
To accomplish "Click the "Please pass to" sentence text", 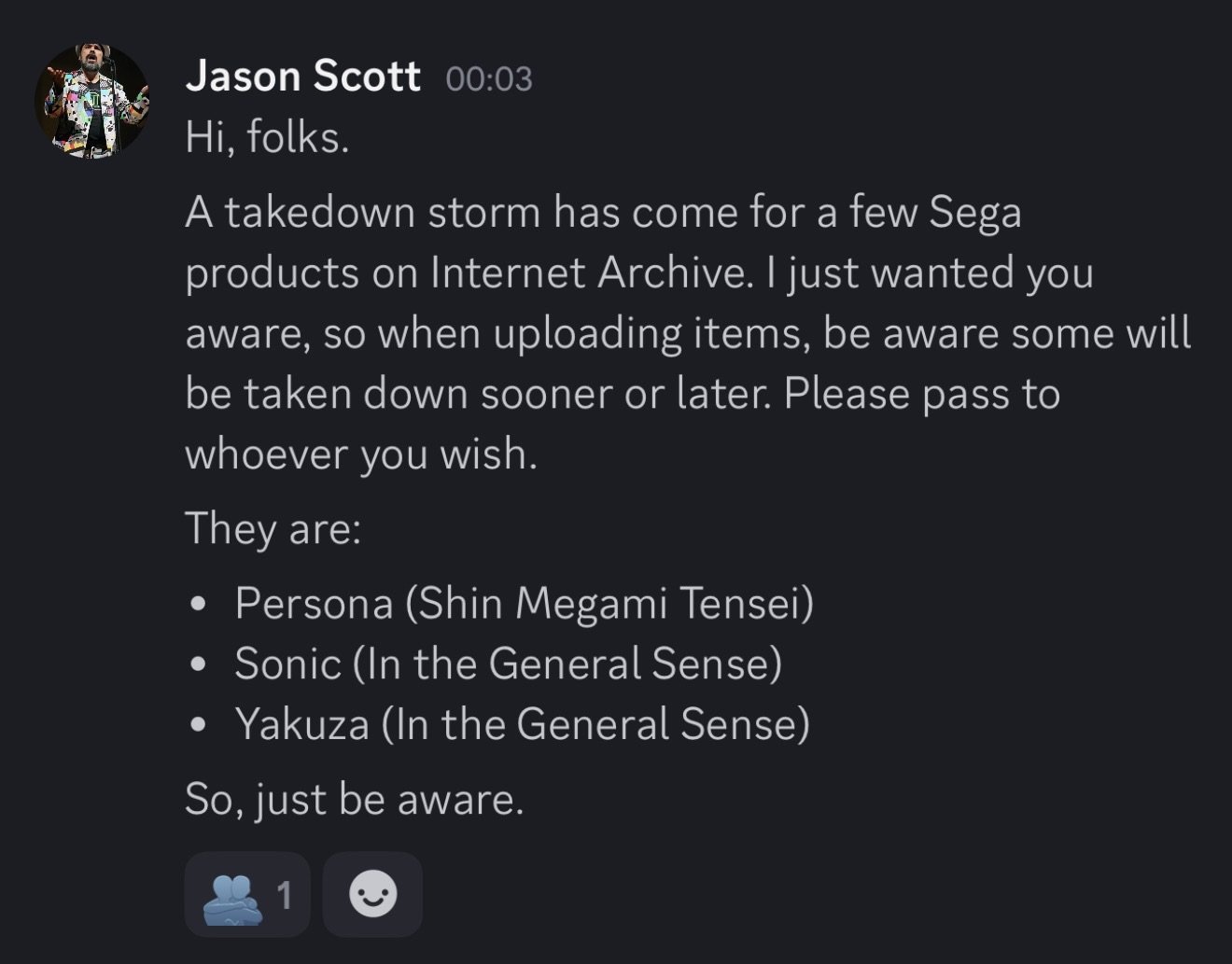I will click(x=921, y=394).
